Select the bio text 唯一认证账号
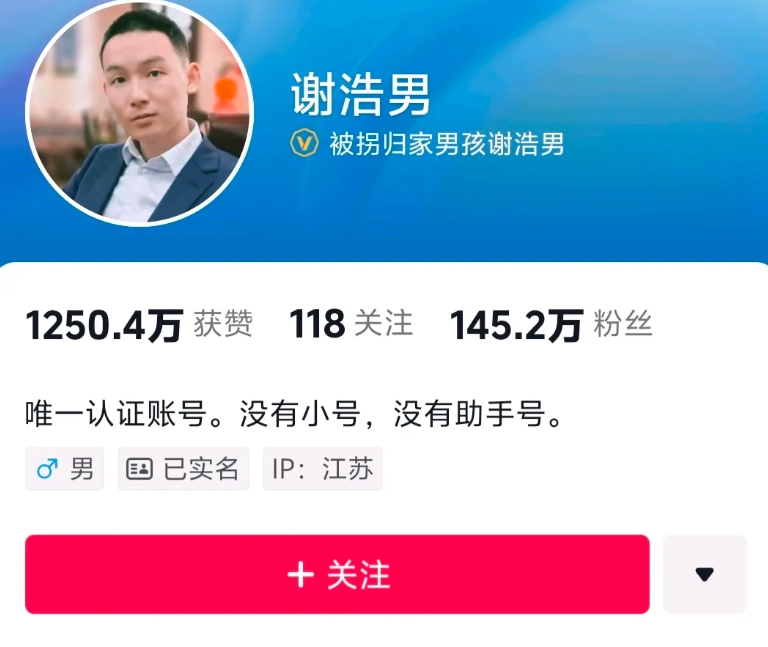 (x=116, y=414)
